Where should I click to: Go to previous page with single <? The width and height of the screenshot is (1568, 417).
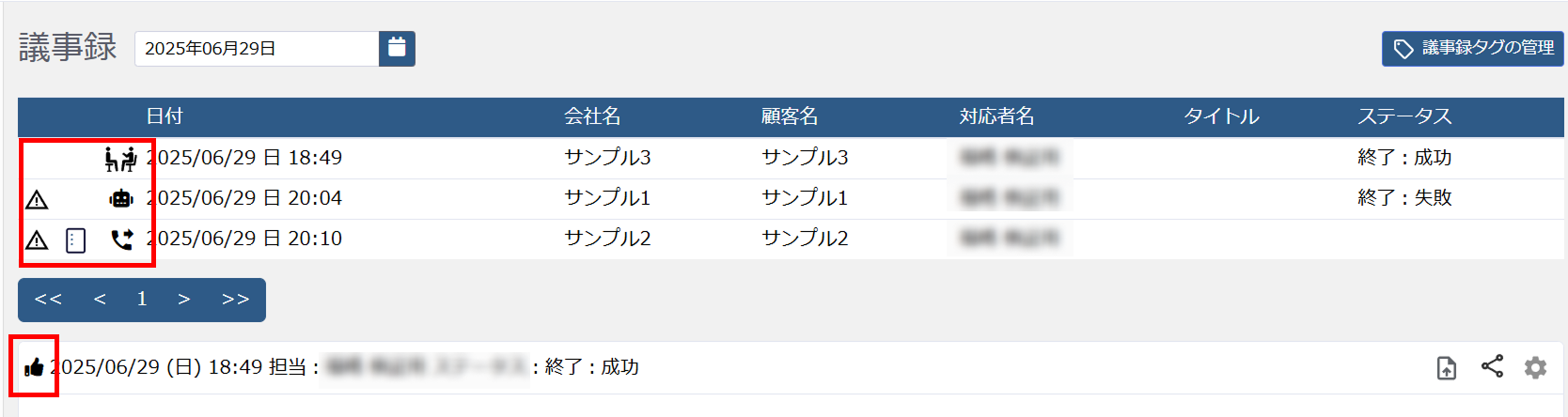point(100,300)
